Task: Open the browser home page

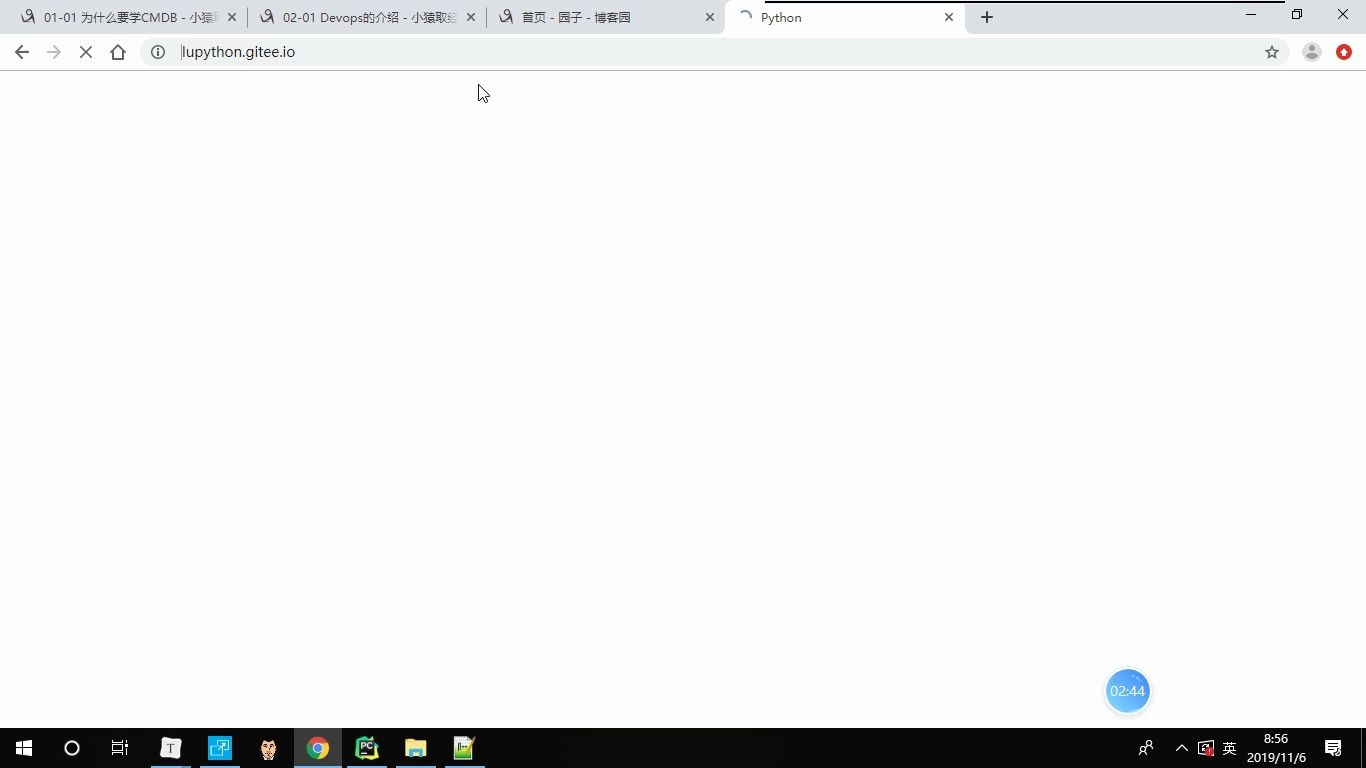Action: click(x=118, y=52)
